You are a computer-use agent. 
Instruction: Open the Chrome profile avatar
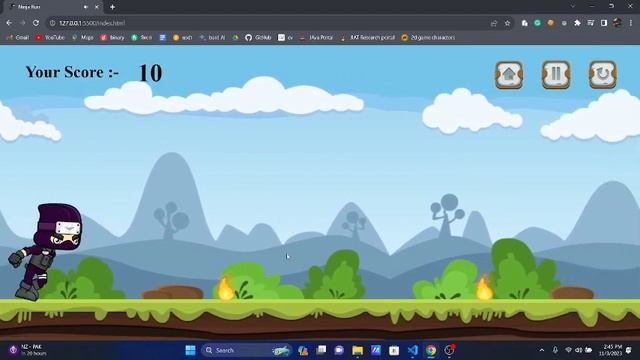click(617, 23)
